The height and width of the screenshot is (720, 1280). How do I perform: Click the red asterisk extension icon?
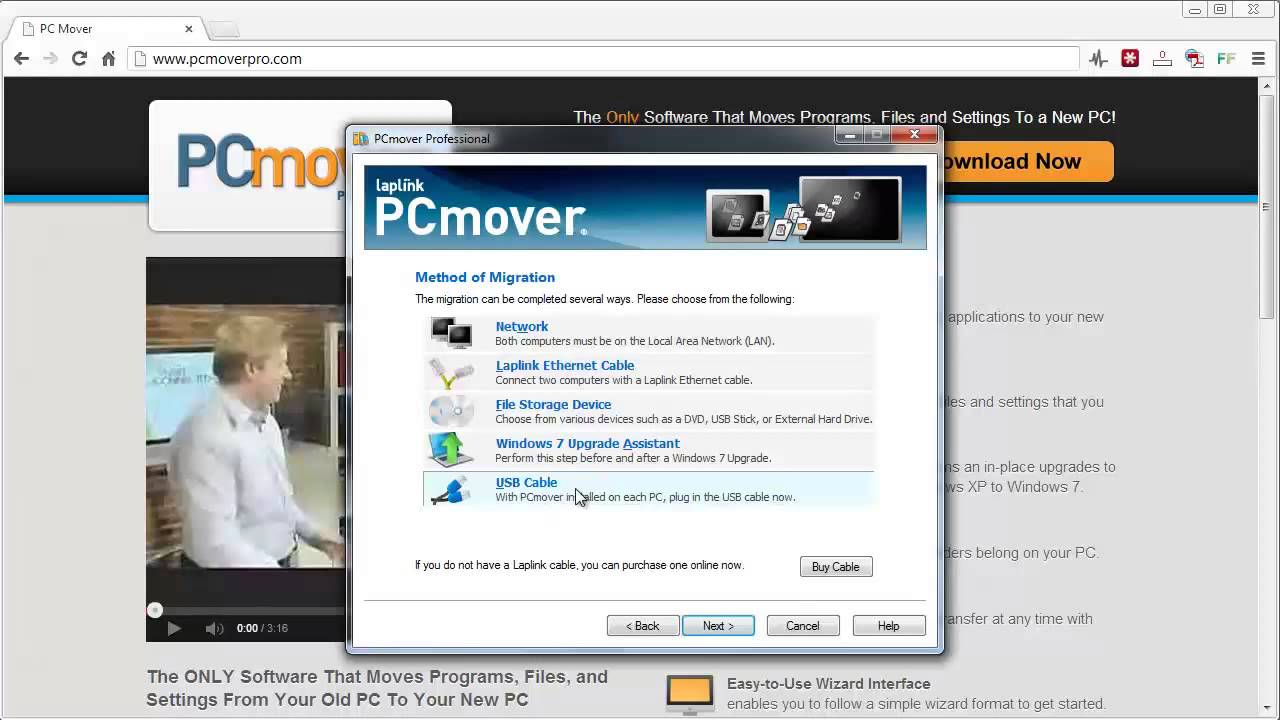[1130, 59]
